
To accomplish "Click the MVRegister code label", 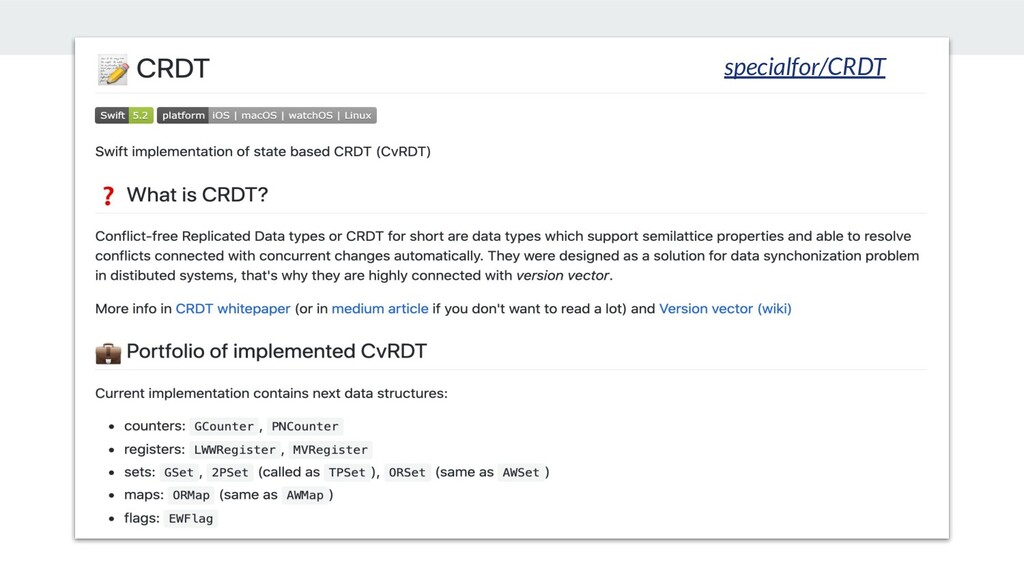I will [x=330, y=450].
